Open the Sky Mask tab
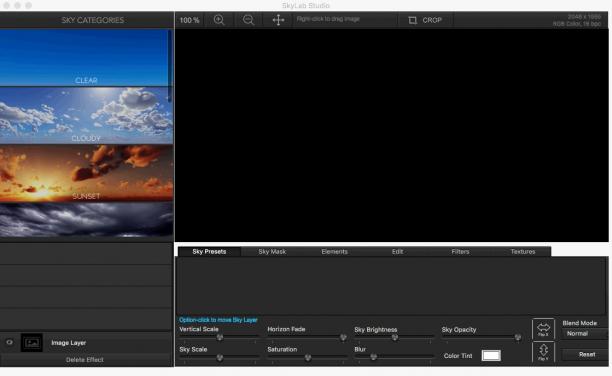This screenshot has width=612, height=376. click(x=272, y=251)
